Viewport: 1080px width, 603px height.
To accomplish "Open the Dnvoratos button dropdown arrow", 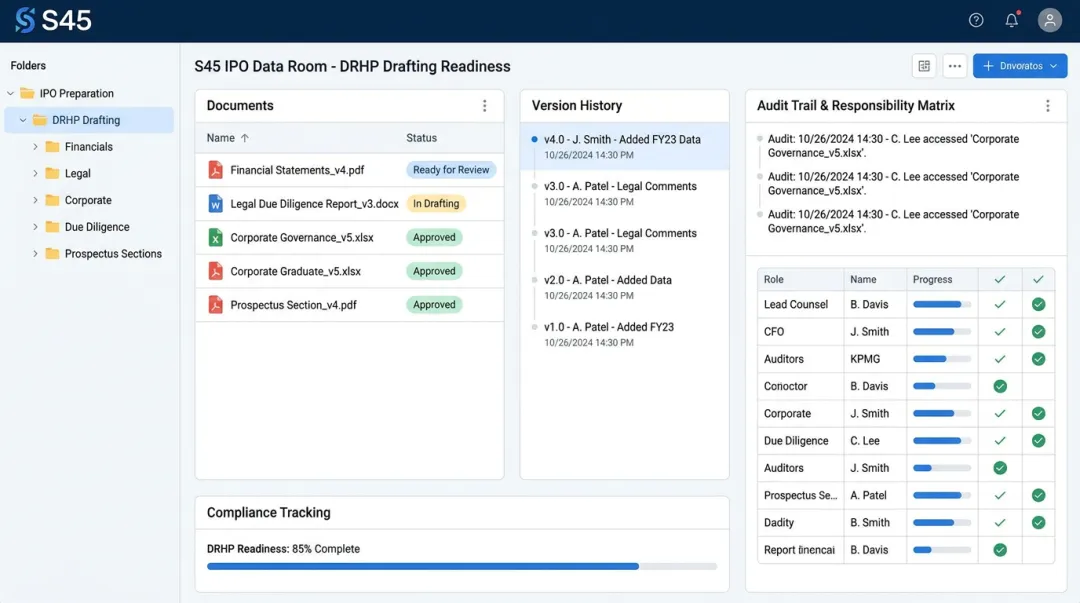I will [1053, 66].
